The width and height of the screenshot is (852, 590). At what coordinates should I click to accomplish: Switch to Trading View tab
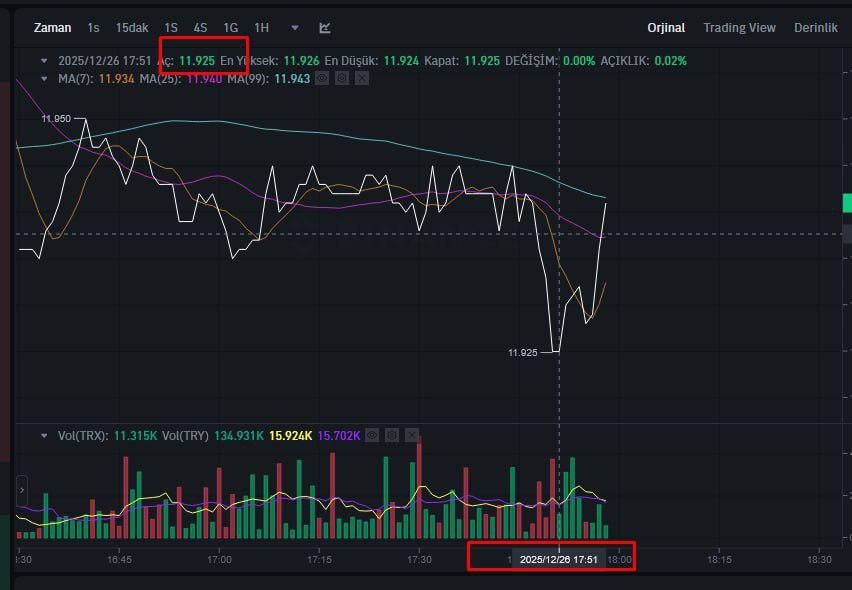[x=739, y=28]
